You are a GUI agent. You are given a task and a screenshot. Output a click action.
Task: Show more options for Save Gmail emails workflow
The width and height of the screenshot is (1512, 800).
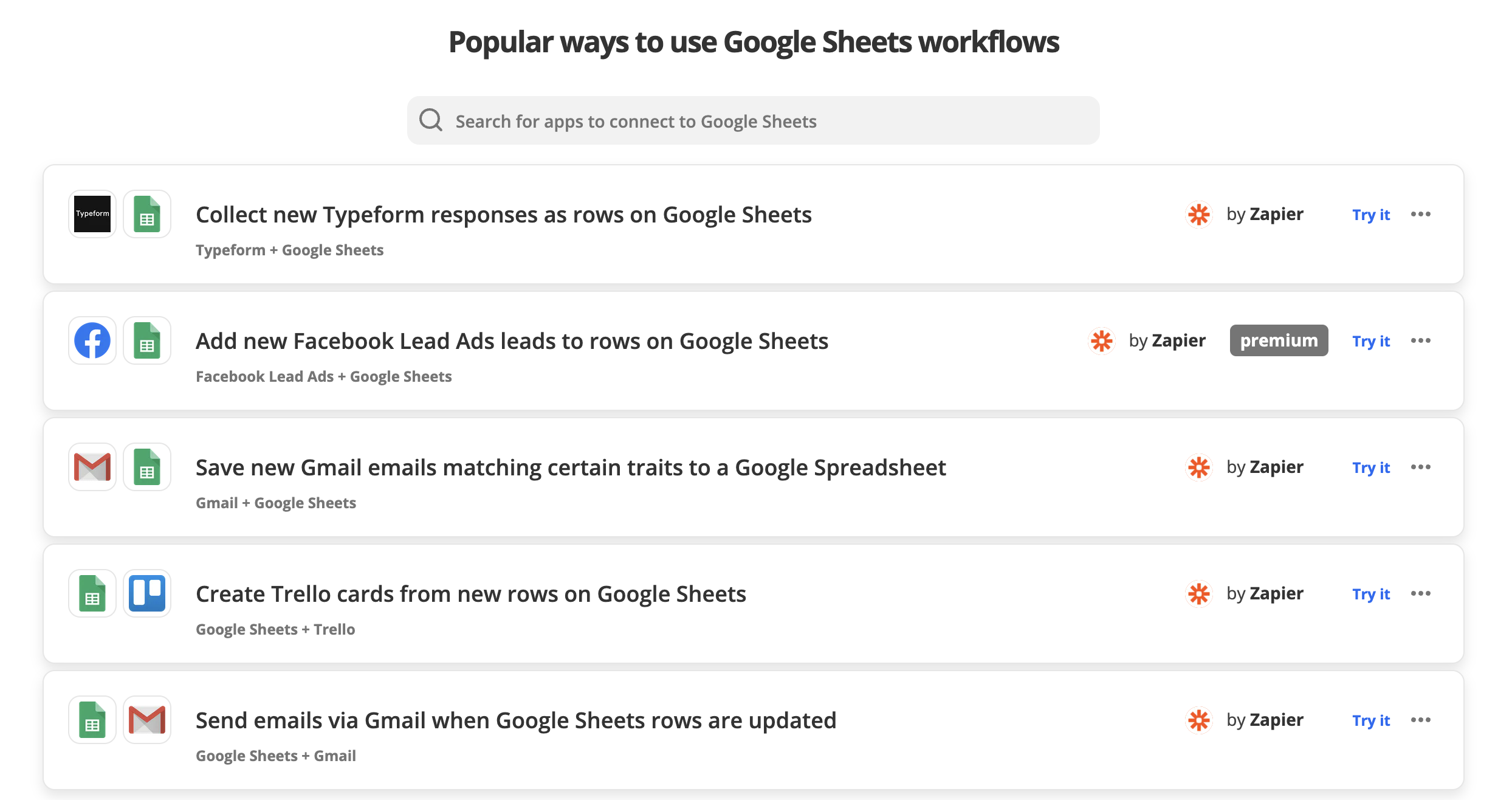coord(1420,467)
